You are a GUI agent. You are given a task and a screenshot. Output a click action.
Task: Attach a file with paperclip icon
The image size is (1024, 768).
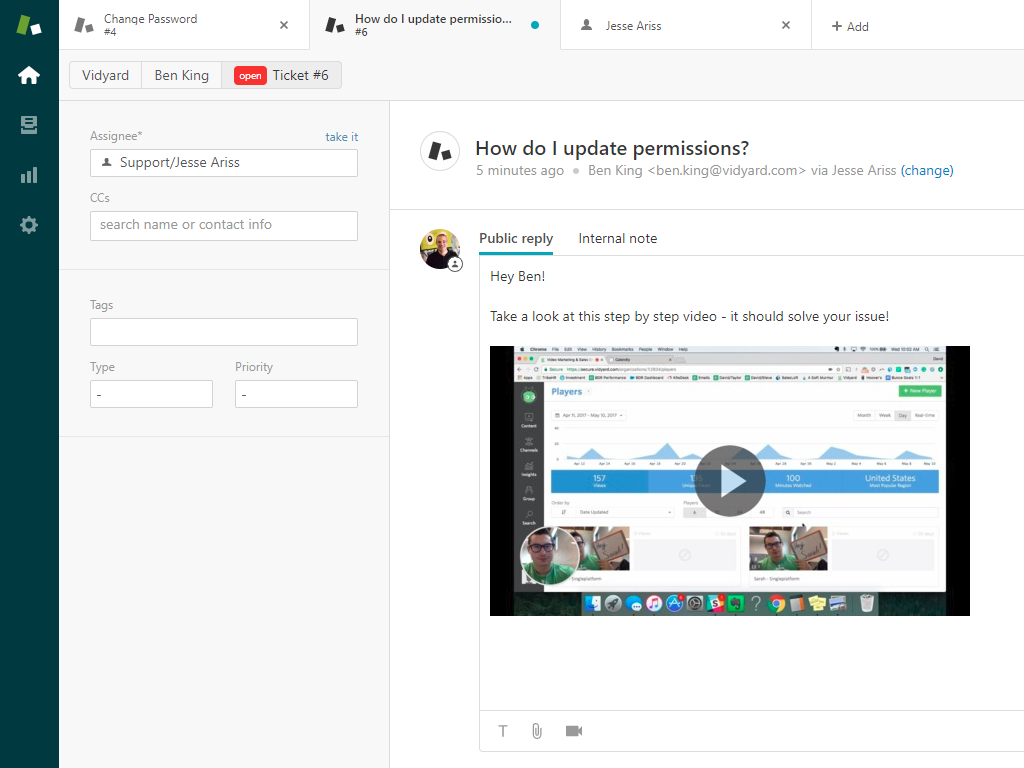(x=537, y=731)
